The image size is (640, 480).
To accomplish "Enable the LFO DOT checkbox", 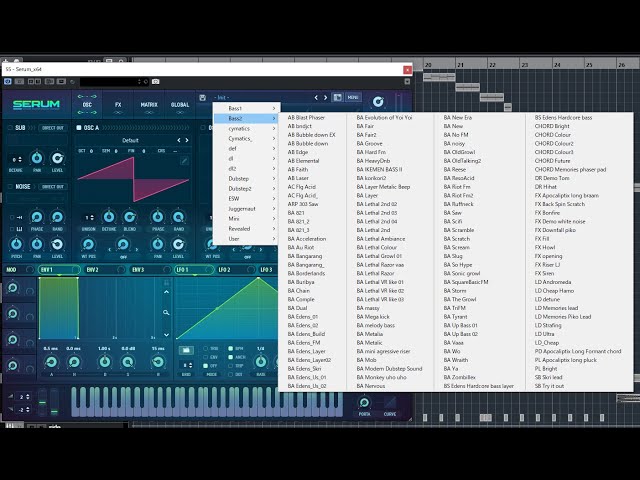I will point(231,374).
